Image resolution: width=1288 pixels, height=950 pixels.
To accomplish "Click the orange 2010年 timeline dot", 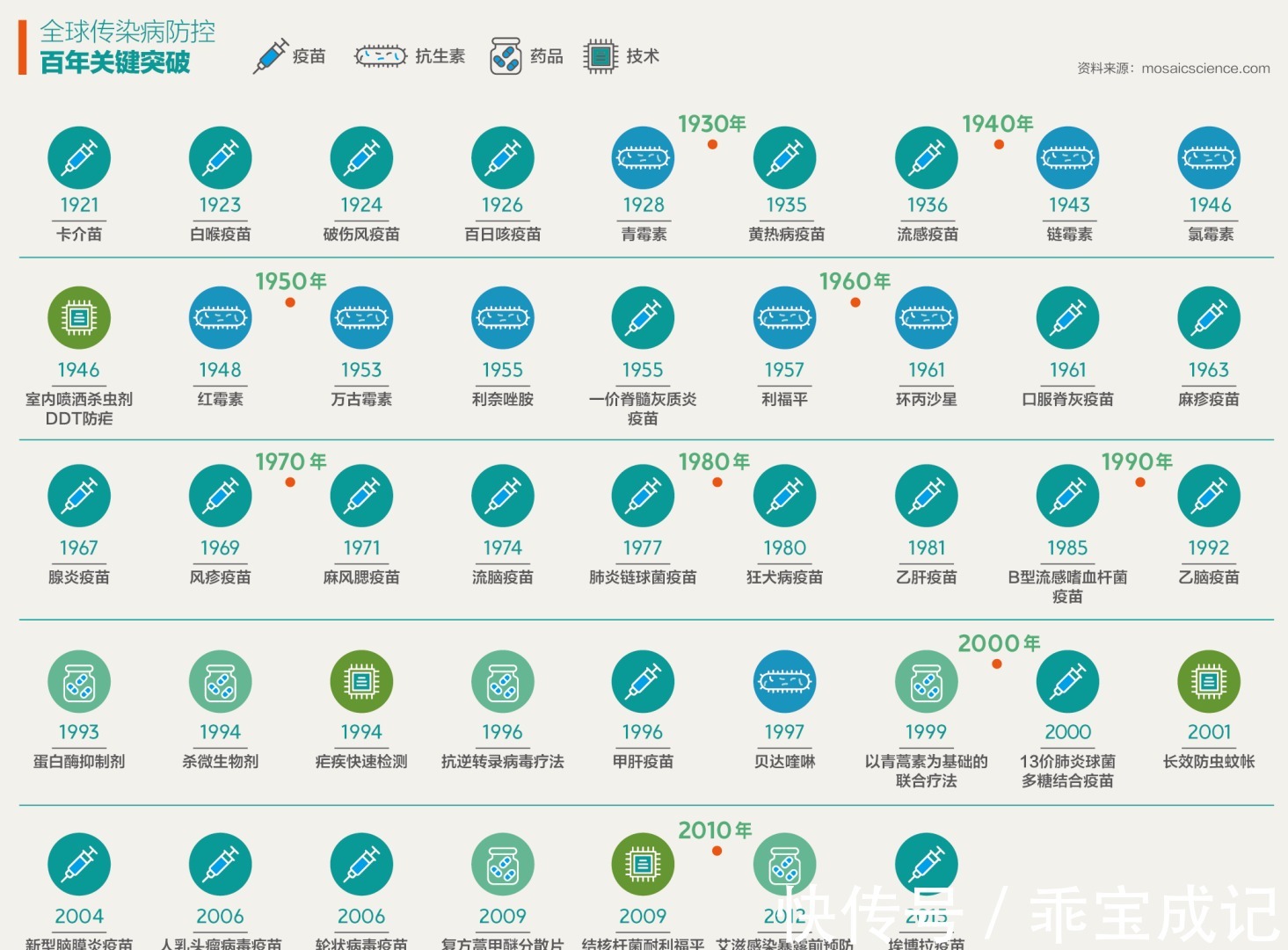I will click(717, 851).
